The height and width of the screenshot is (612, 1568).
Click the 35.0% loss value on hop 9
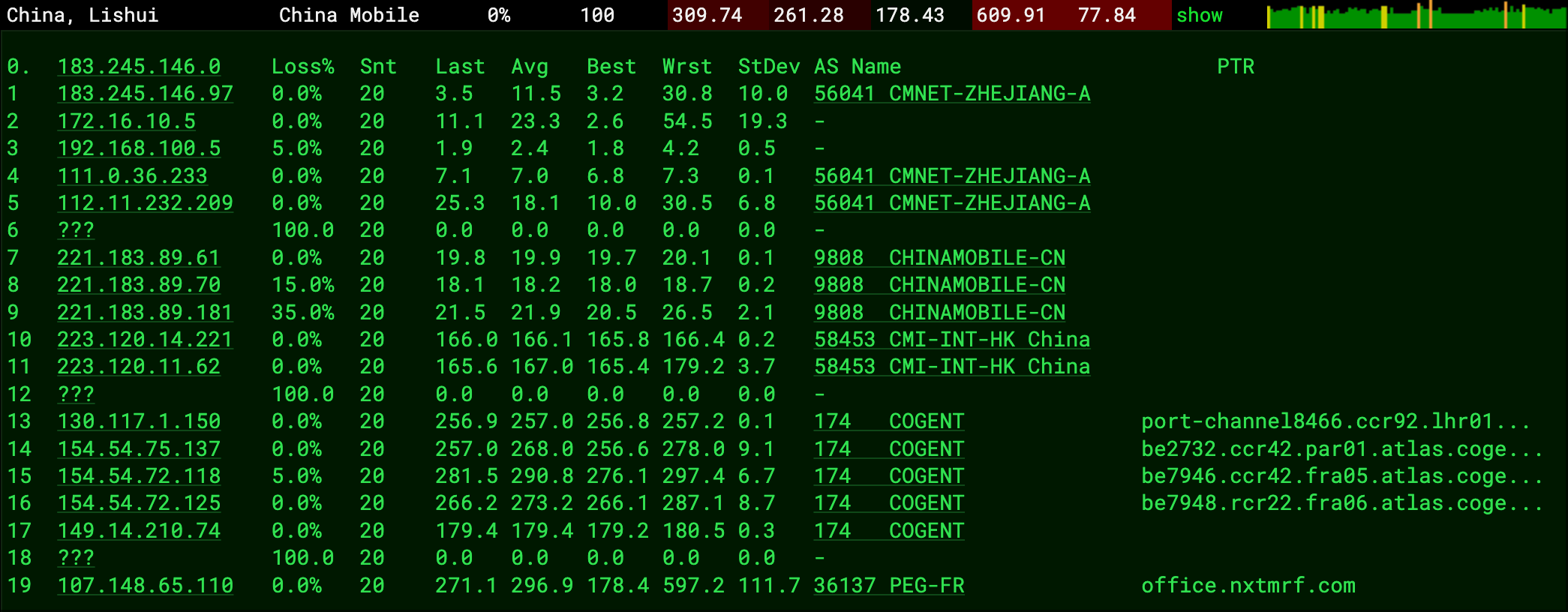[302, 313]
